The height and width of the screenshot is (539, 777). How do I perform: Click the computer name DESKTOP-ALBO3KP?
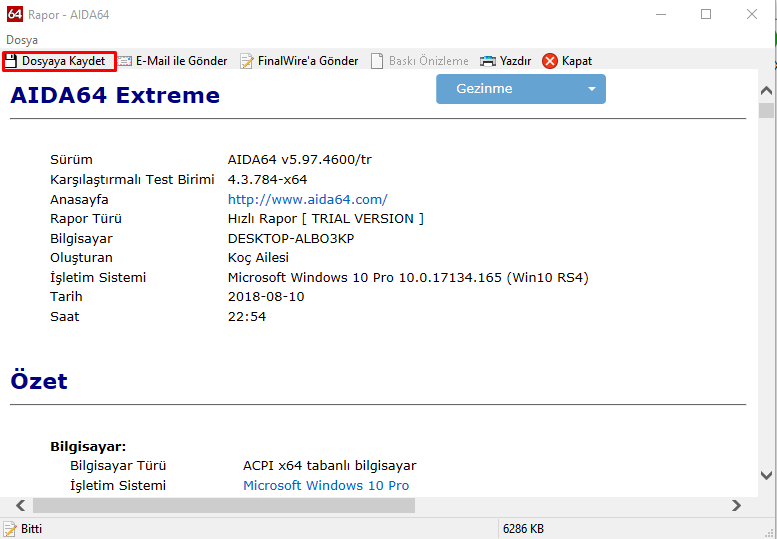coord(291,238)
